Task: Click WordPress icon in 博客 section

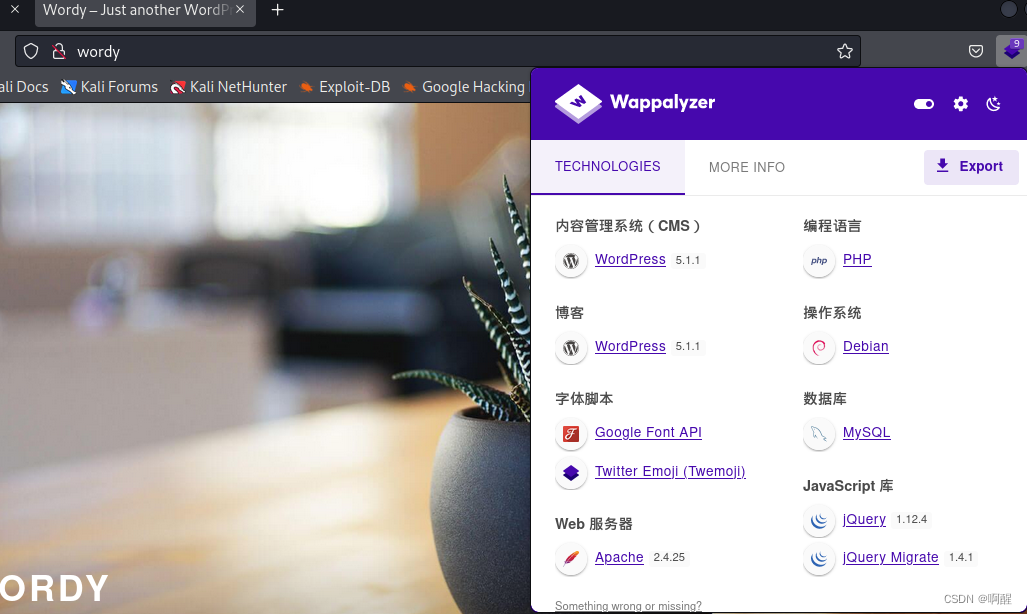Action: point(571,347)
